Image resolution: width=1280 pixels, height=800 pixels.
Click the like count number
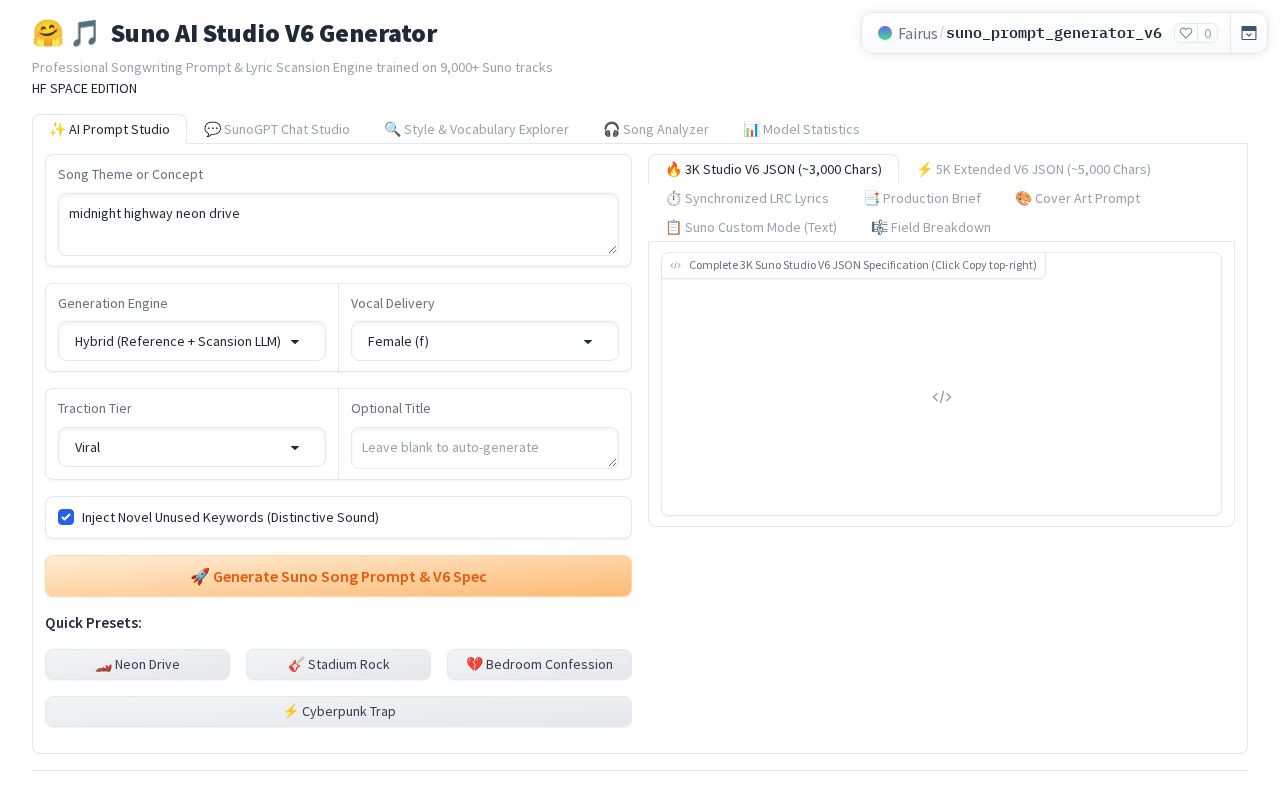click(x=1208, y=33)
